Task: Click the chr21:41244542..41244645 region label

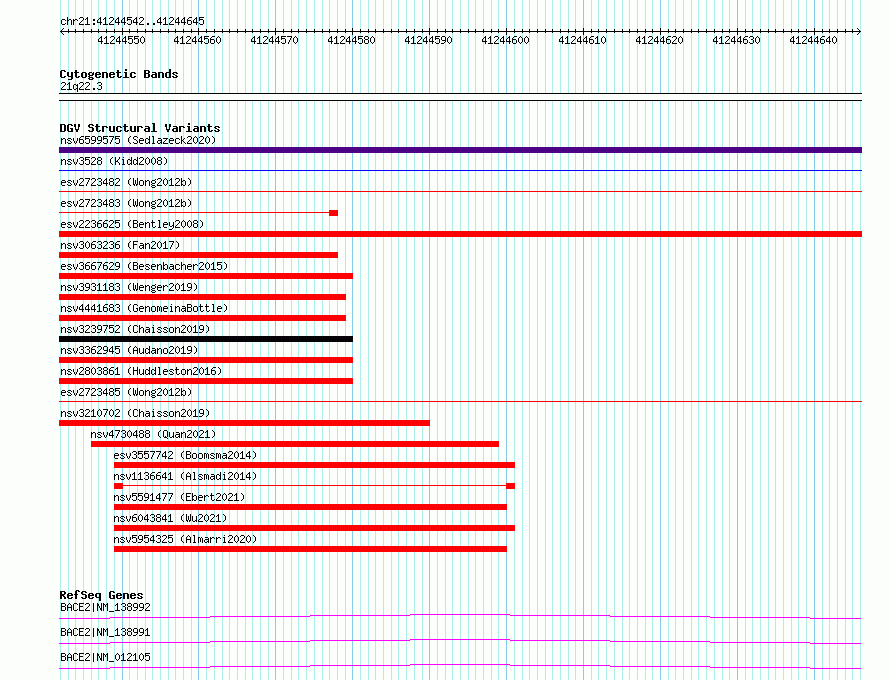Action: click(x=132, y=21)
